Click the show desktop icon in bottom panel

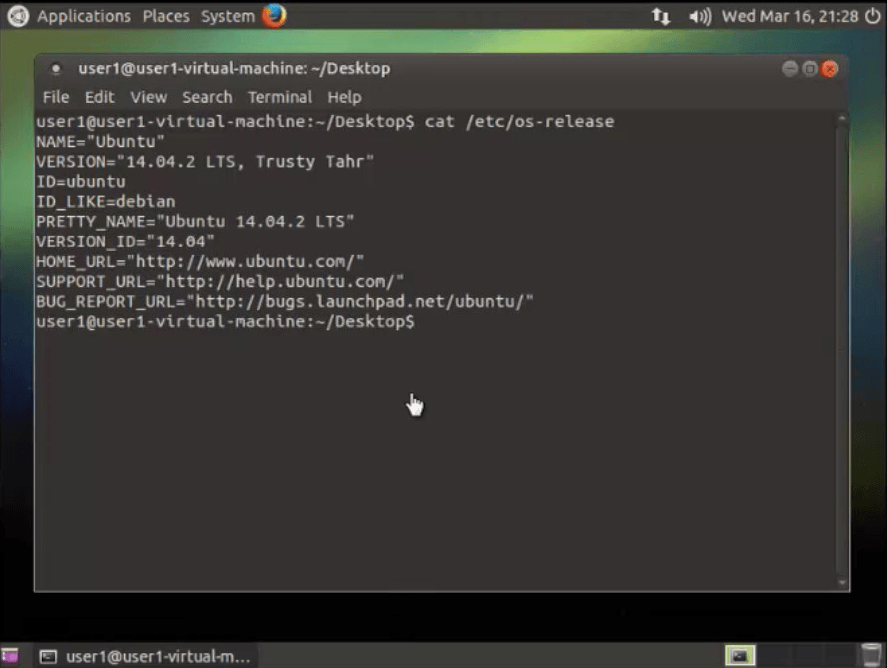10,656
